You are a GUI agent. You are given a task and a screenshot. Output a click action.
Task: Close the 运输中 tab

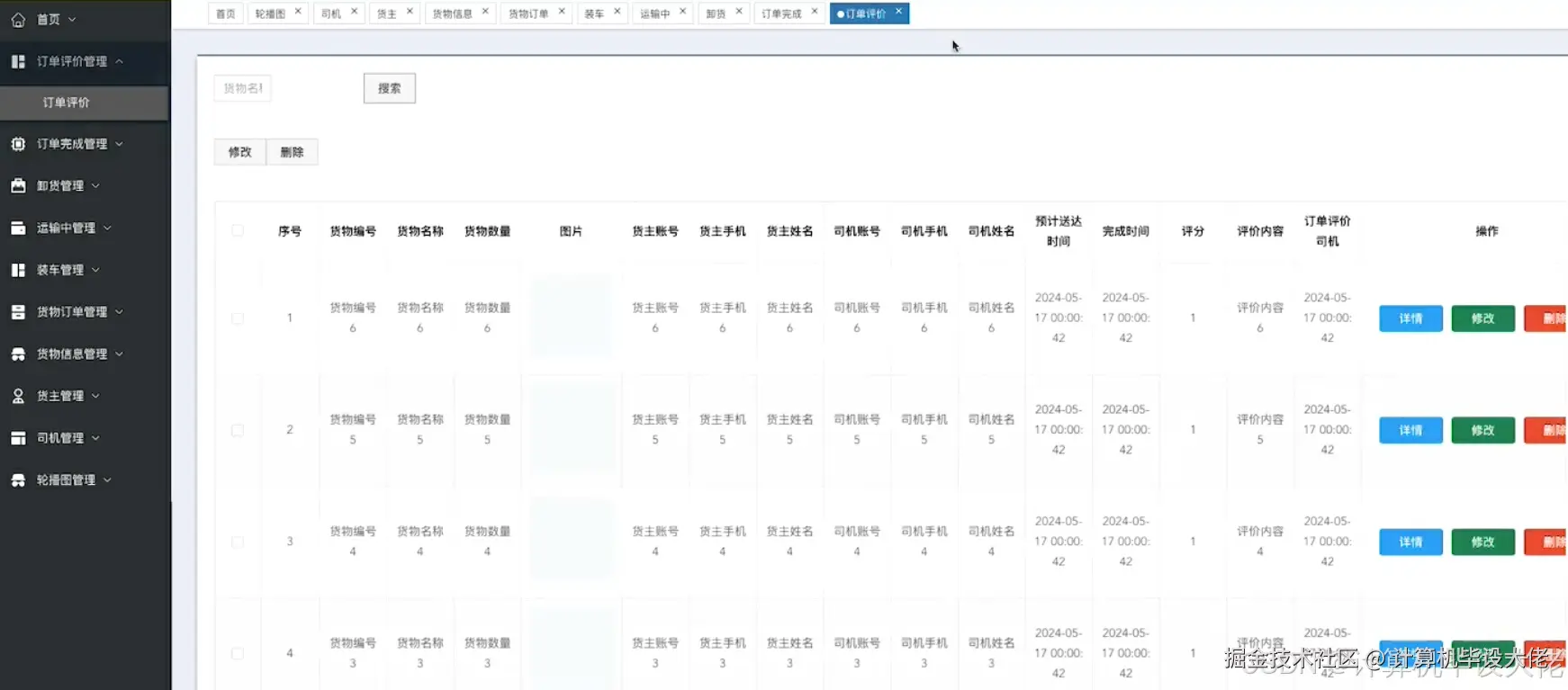coord(682,12)
